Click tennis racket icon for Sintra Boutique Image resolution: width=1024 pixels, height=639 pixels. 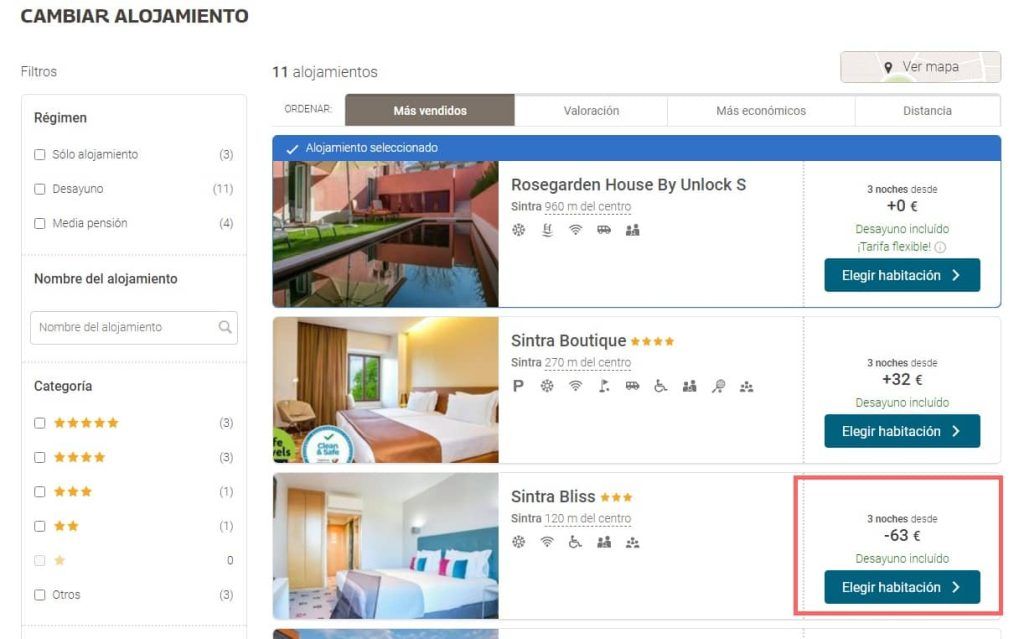click(x=718, y=386)
